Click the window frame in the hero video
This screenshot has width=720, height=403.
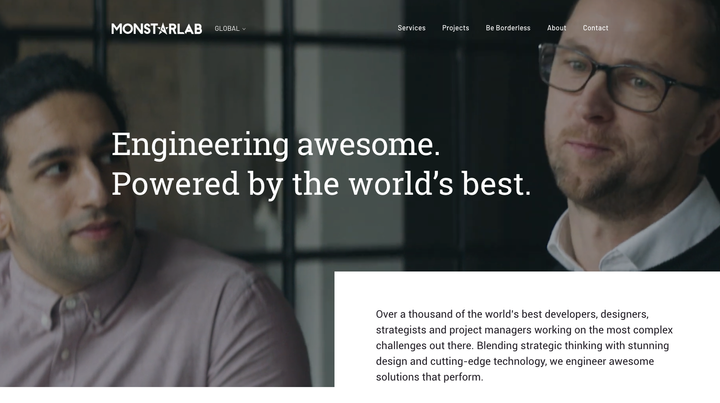pyautogui.click(x=288, y=138)
